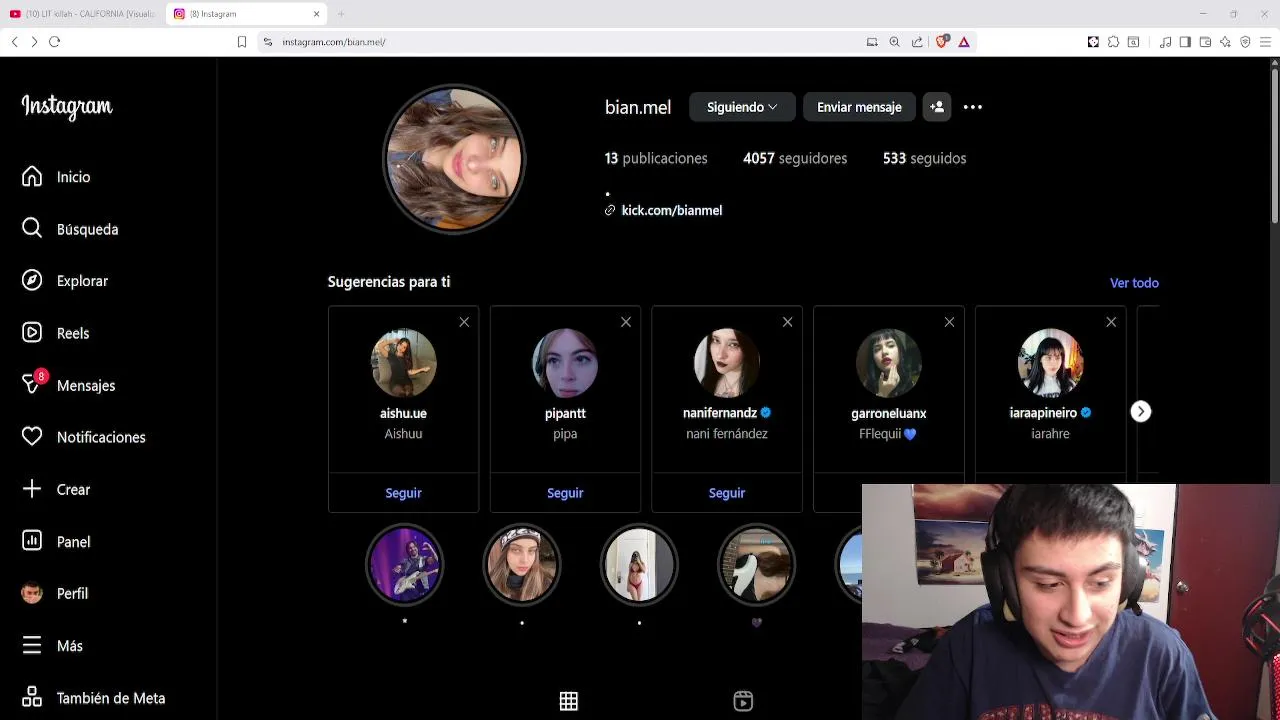Open the garroneluanx username link

(889, 413)
